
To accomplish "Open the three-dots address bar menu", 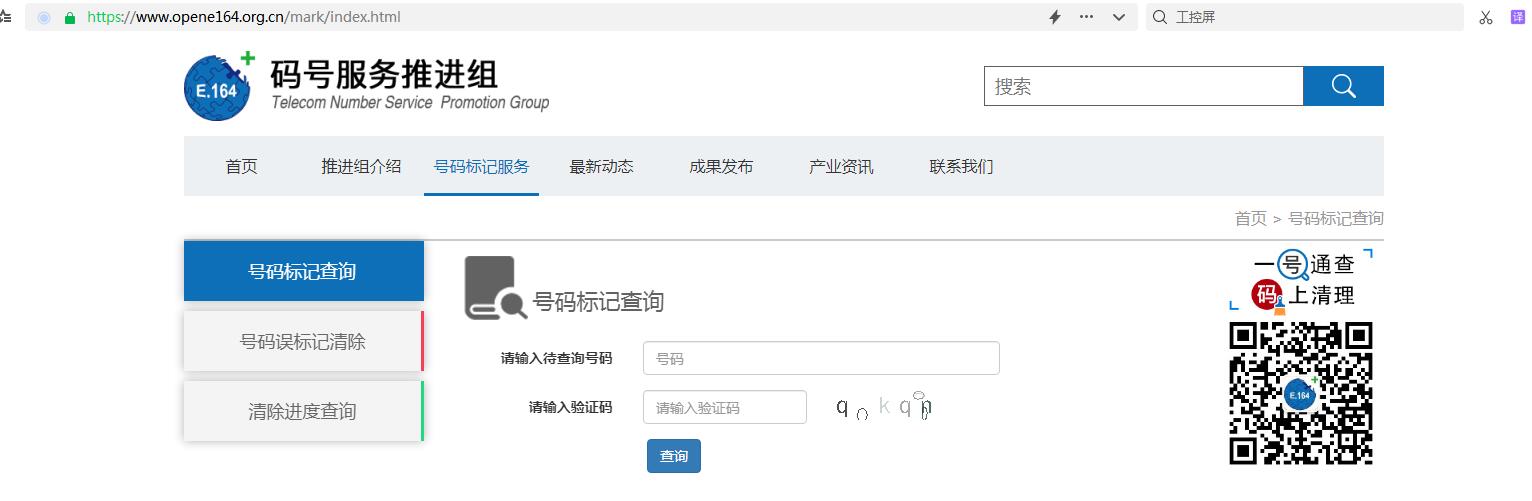I will coord(1086,18).
